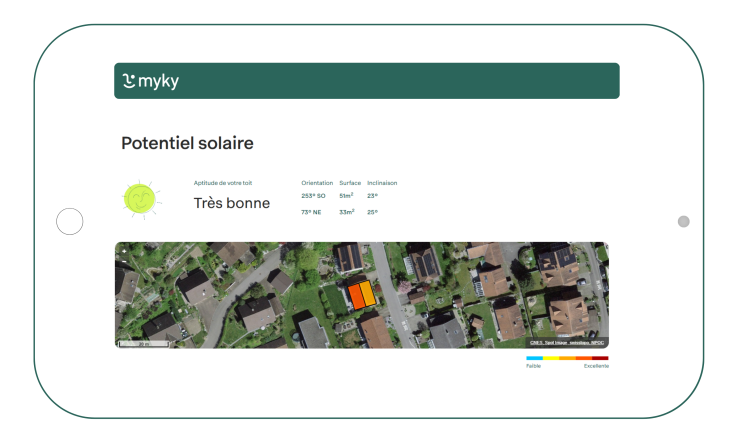738x443 pixels.
Task: Zoom in on the map with plus
Action: pyautogui.click(x=124, y=252)
